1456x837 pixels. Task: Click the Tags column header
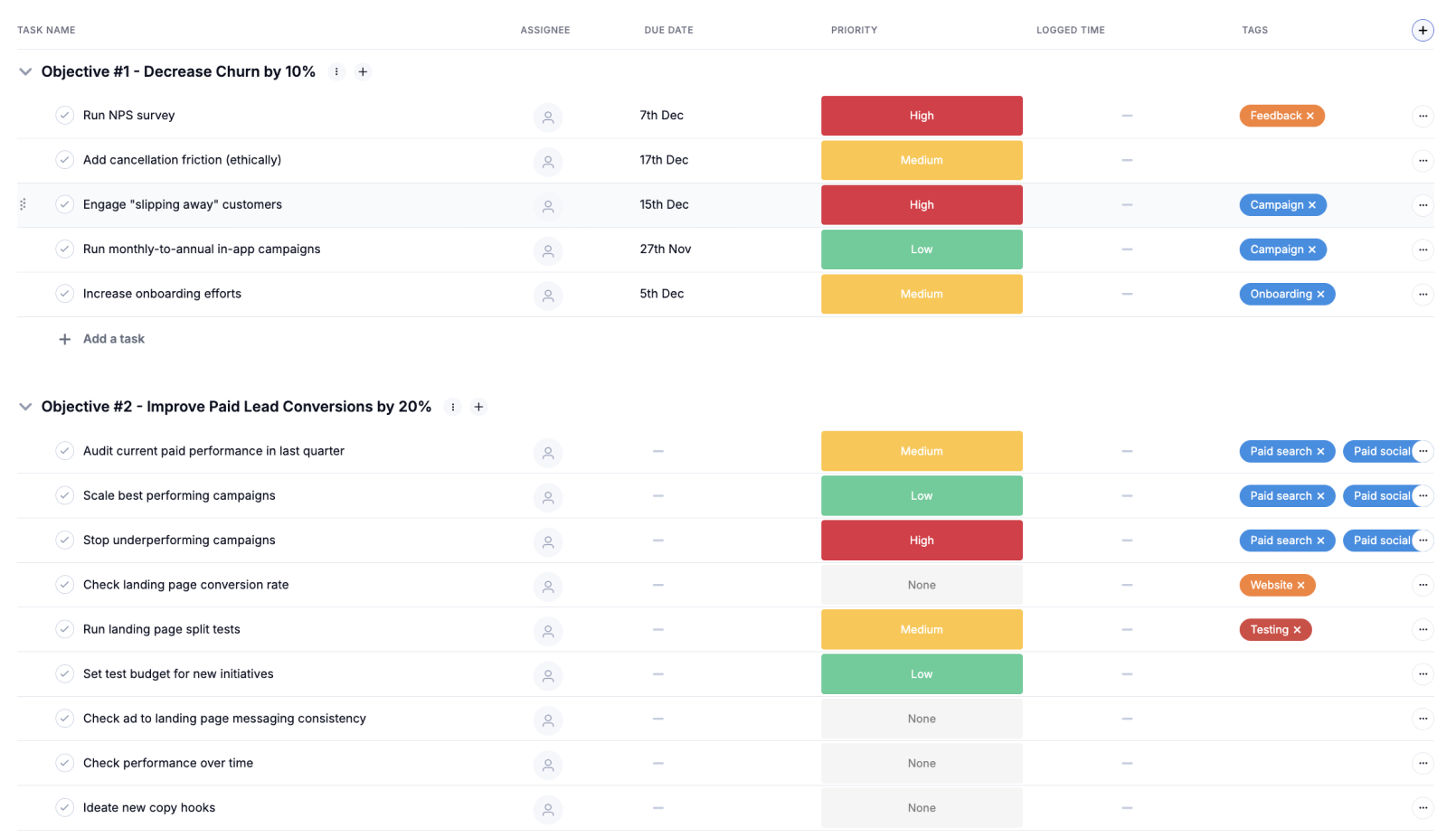(x=1254, y=30)
